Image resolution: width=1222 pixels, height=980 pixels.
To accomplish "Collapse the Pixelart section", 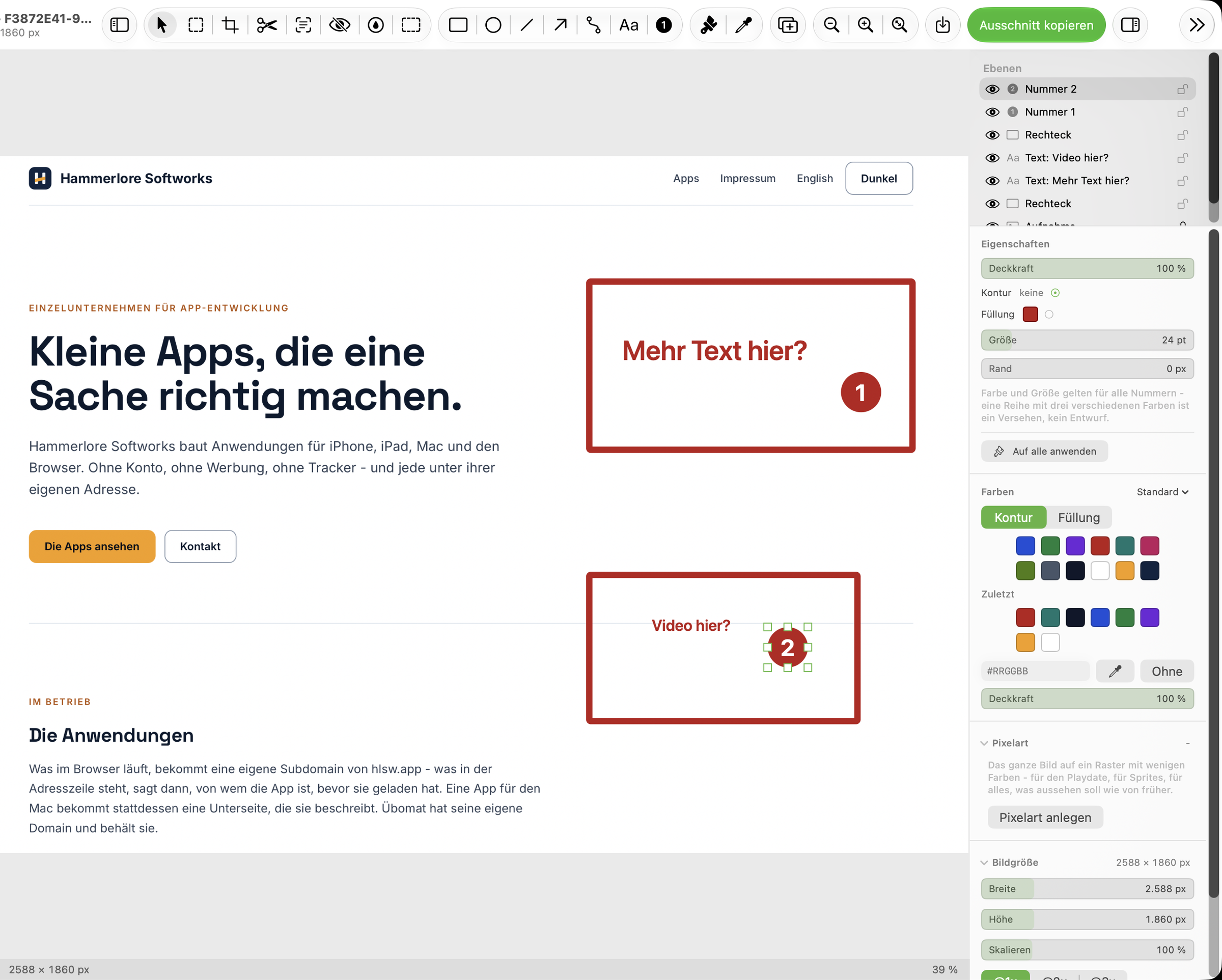I will 985,743.
